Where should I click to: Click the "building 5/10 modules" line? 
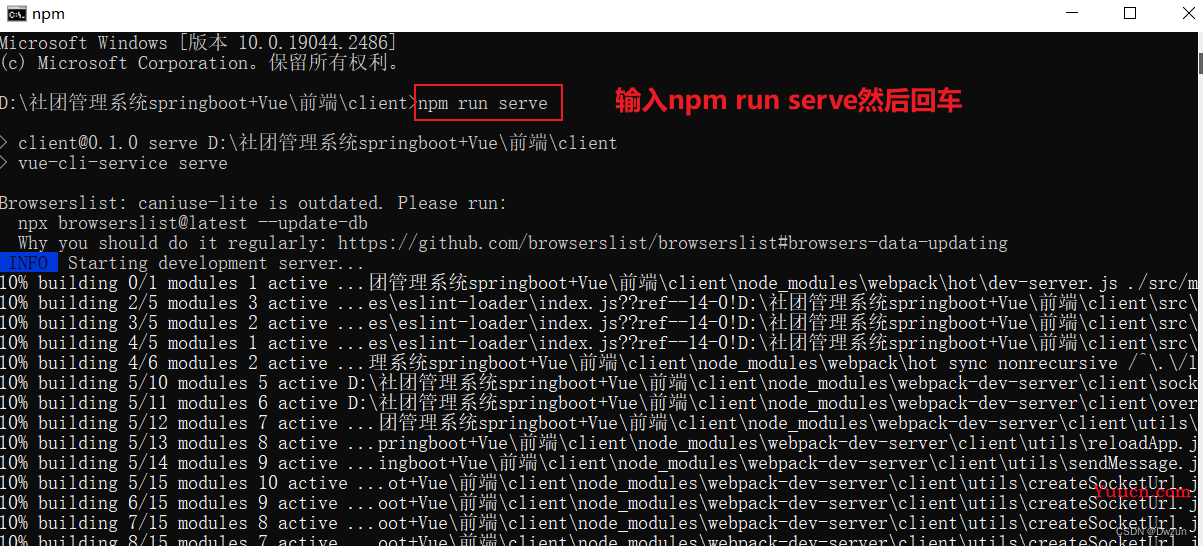[599, 383]
